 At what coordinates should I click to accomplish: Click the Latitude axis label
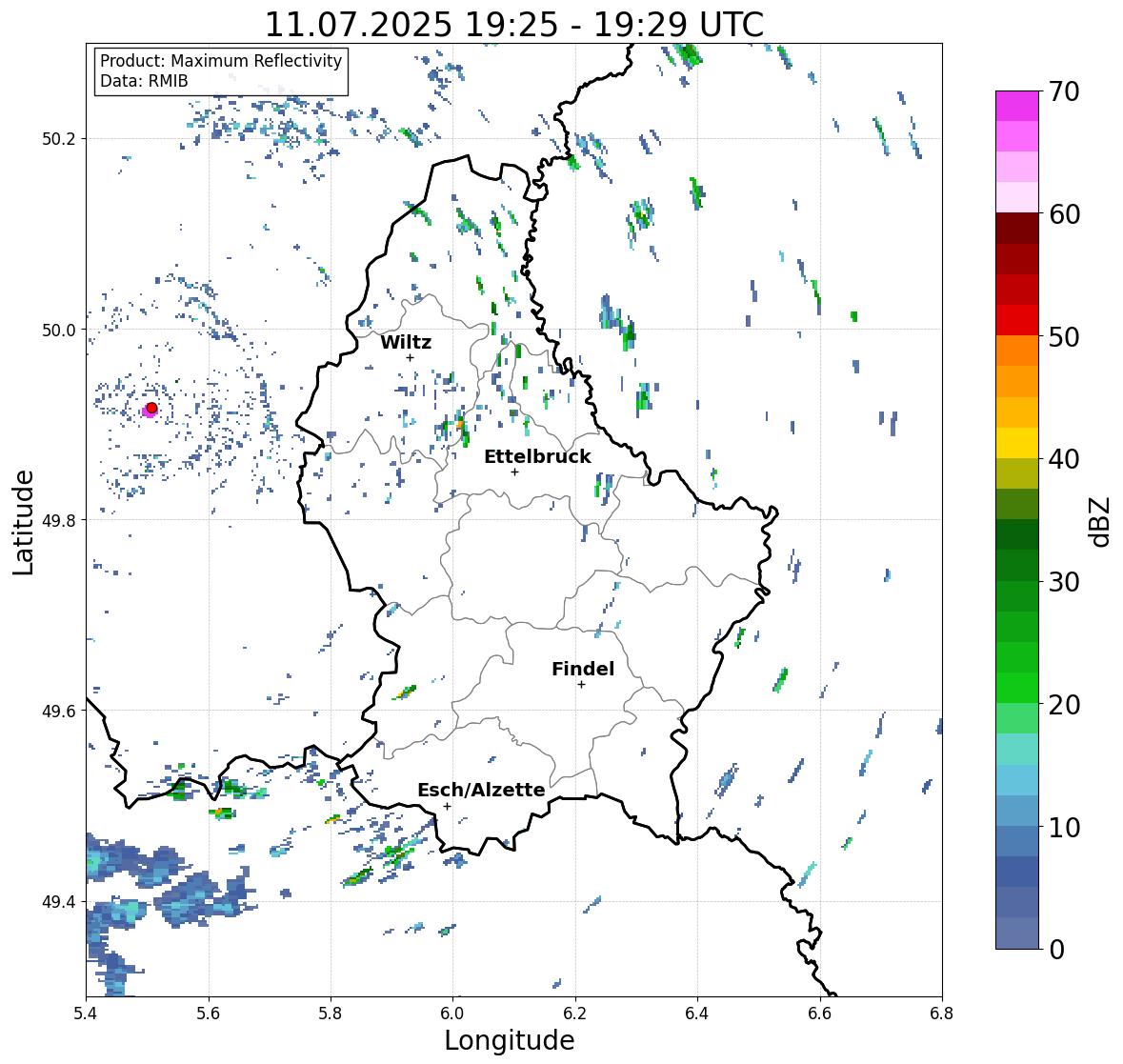pos(24,523)
